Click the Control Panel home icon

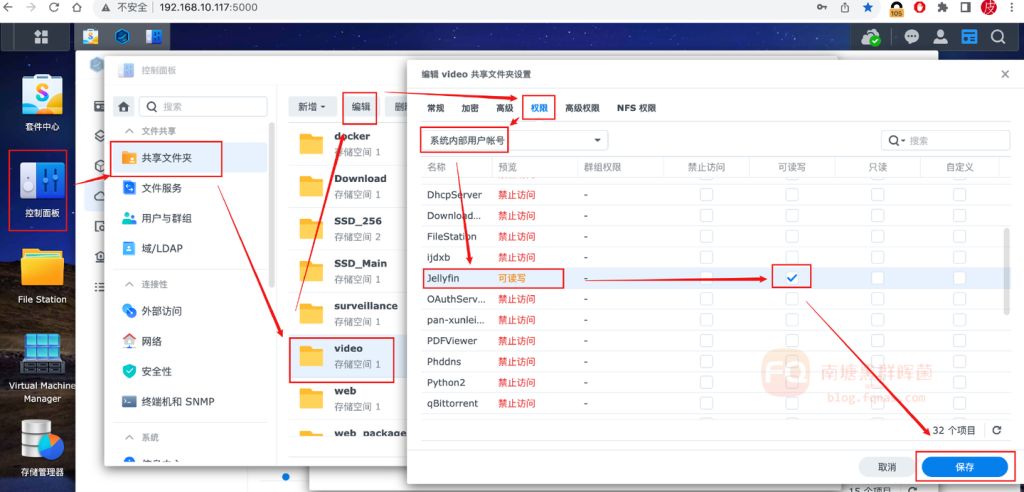click(x=123, y=106)
